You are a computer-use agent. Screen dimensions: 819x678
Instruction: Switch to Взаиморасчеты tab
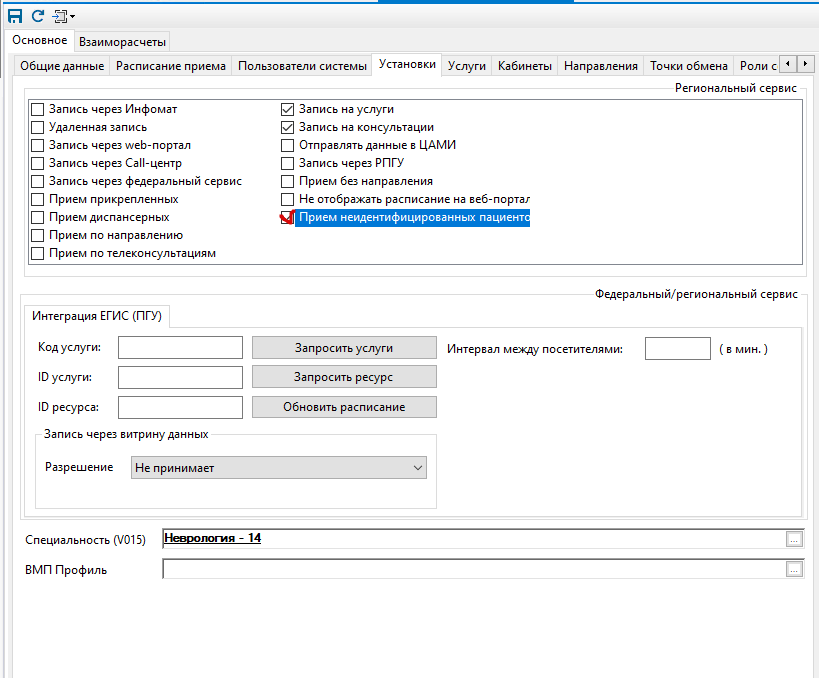coord(123,41)
